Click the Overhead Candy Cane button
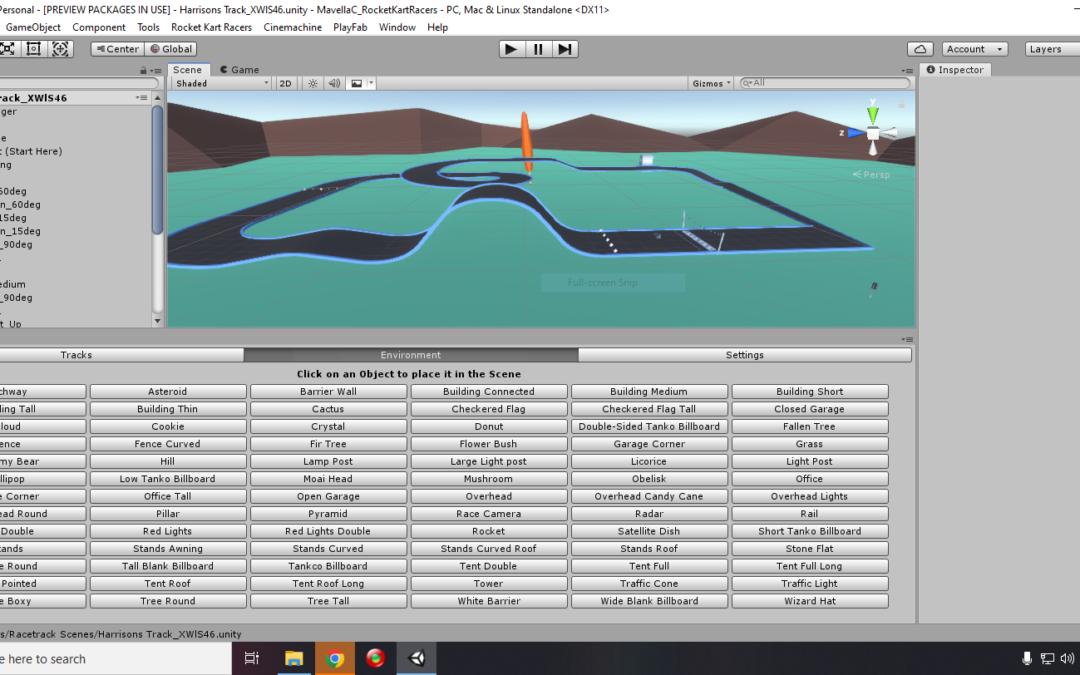 coord(649,496)
